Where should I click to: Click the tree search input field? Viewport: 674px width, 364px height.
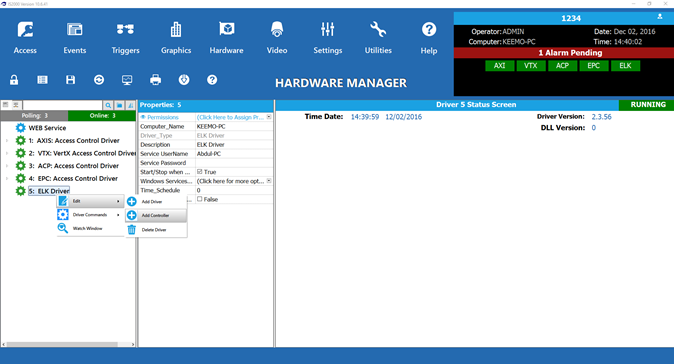[63, 105]
